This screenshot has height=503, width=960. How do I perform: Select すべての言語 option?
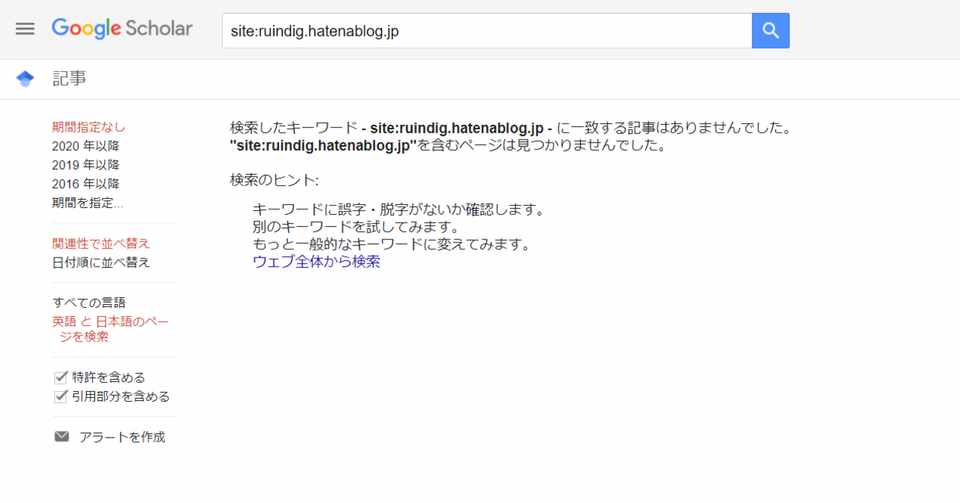(x=89, y=302)
